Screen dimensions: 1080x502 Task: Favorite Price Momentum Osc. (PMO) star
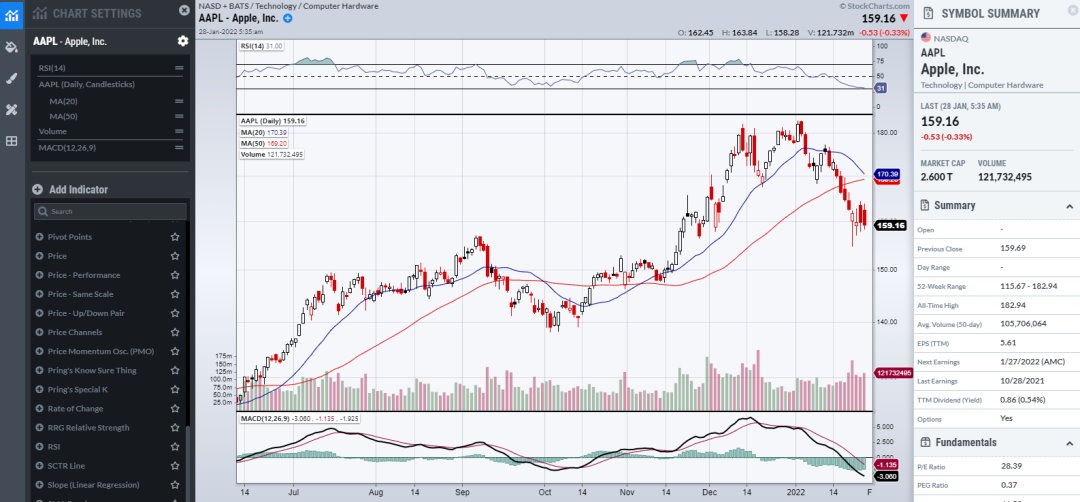click(175, 351)
